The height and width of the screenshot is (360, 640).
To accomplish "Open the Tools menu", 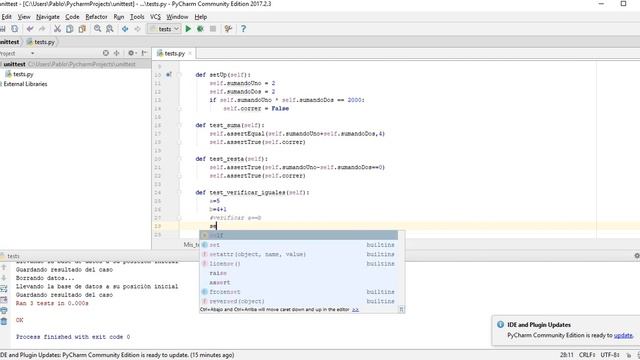I will point(137,17).
